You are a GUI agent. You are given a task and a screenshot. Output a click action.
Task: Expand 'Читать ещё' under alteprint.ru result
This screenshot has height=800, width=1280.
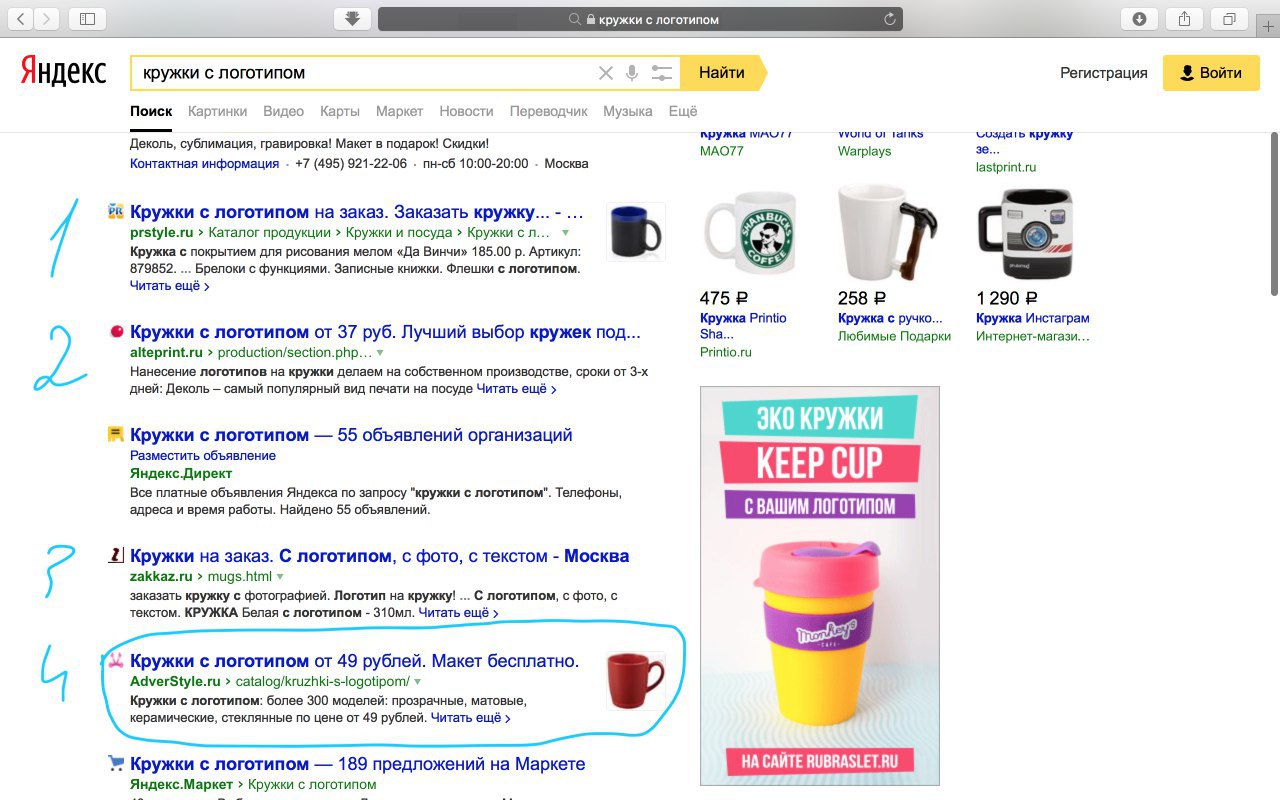(517, 389)
